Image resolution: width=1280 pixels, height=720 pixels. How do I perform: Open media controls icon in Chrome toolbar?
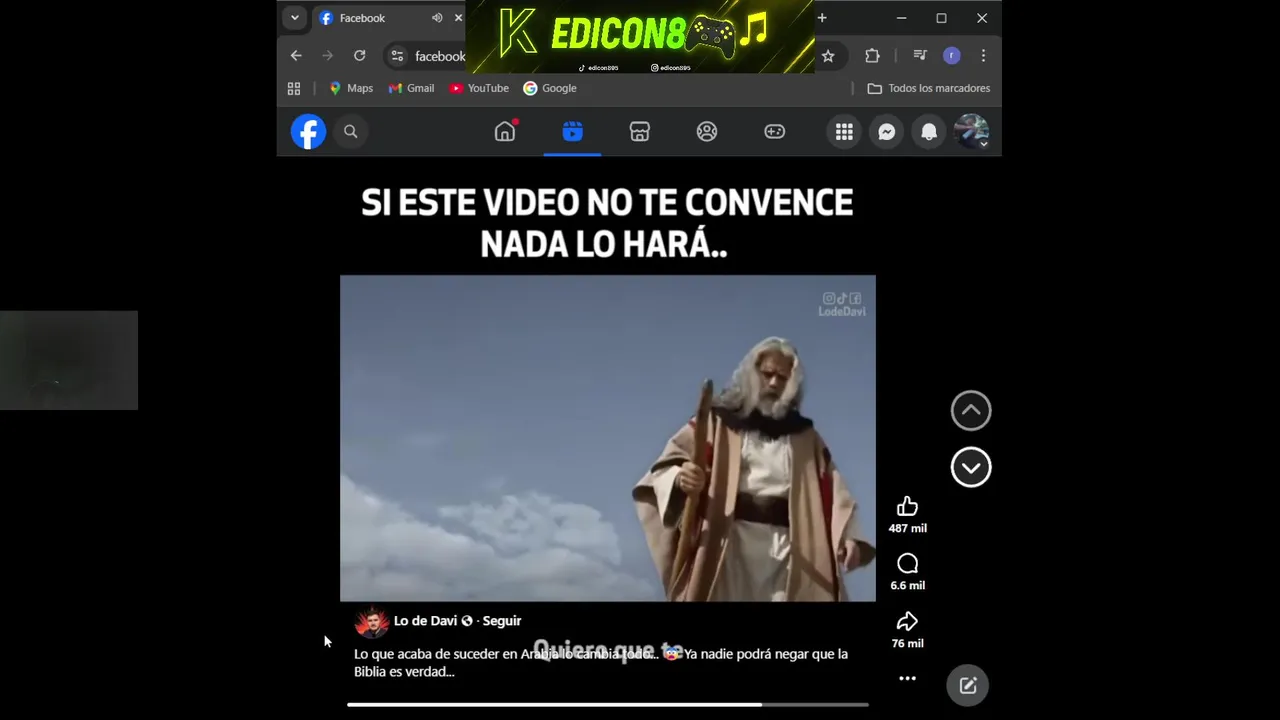coord(920,56)
